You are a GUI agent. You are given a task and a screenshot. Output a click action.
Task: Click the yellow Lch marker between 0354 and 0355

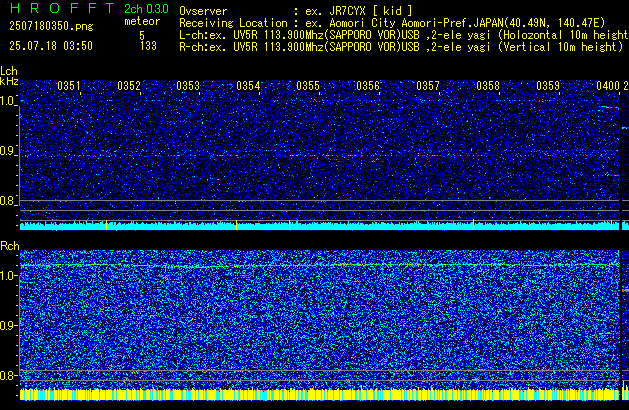(x=290, y=225)
